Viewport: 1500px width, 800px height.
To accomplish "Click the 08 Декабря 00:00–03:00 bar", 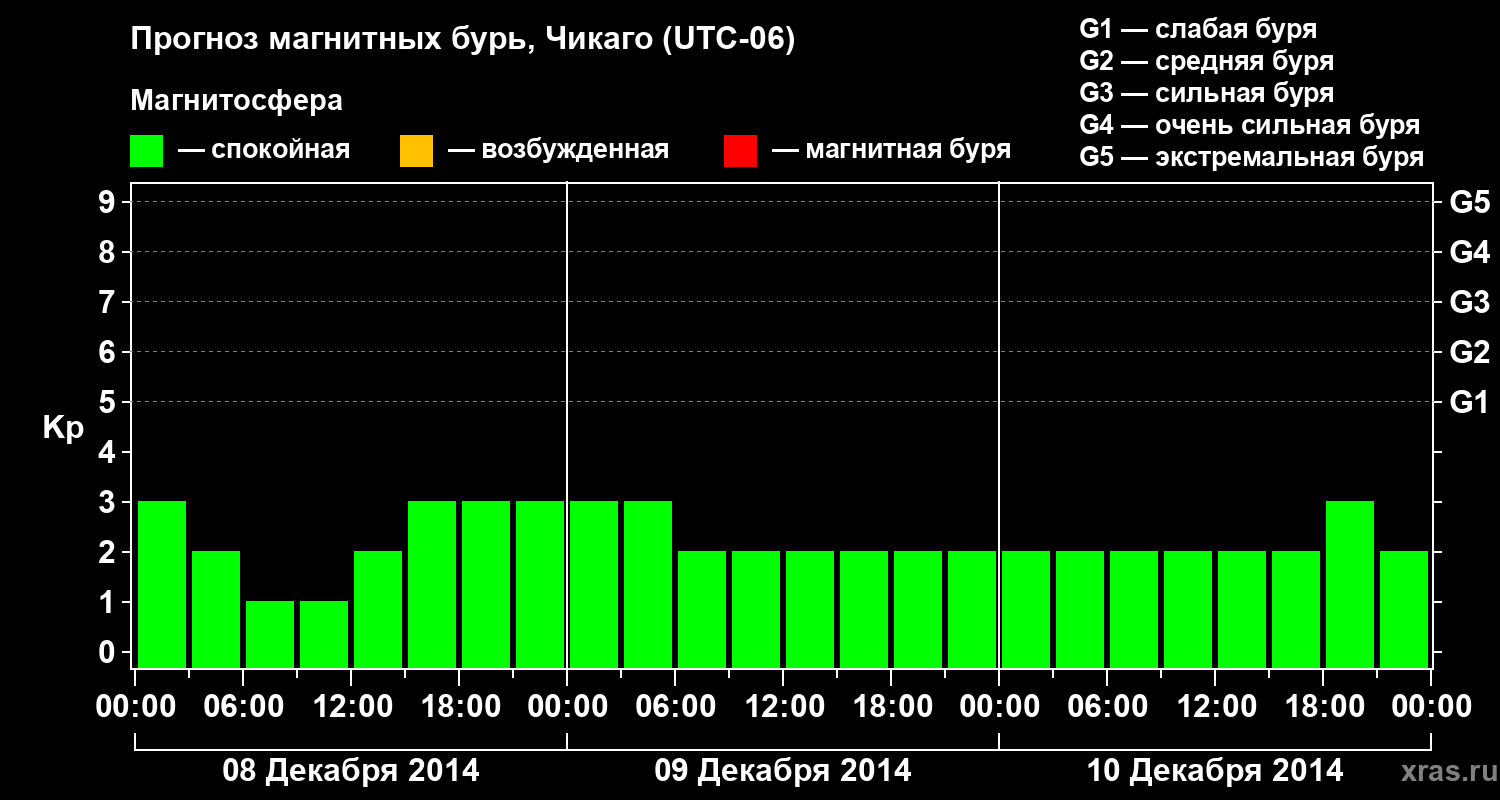I will coord(162,584).
